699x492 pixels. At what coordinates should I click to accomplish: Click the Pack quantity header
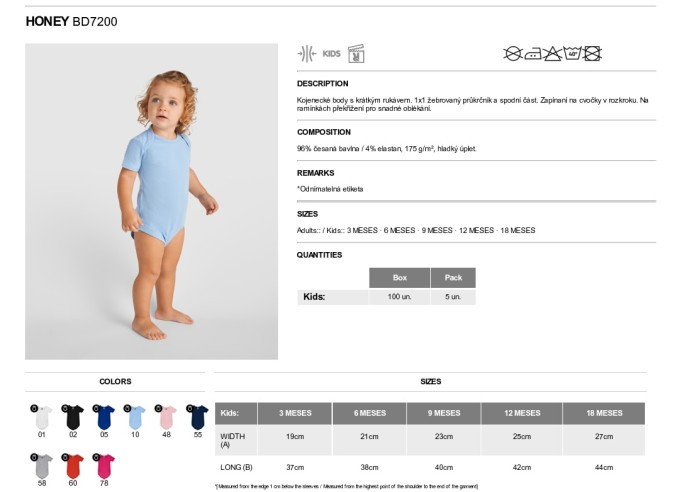point(453,278)
